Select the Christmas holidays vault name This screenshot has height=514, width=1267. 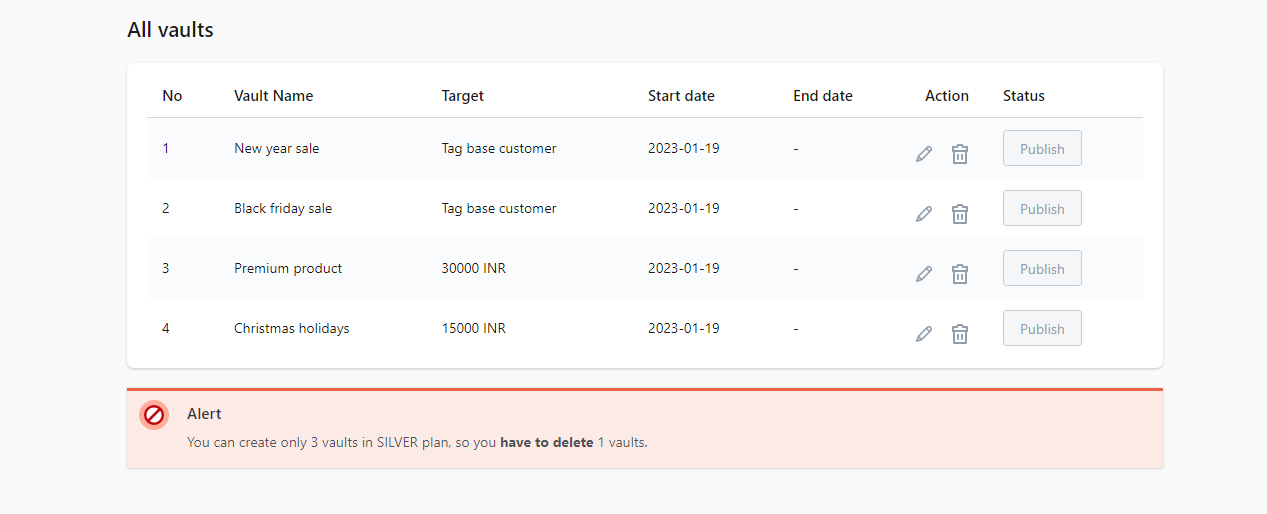point(292,328)
